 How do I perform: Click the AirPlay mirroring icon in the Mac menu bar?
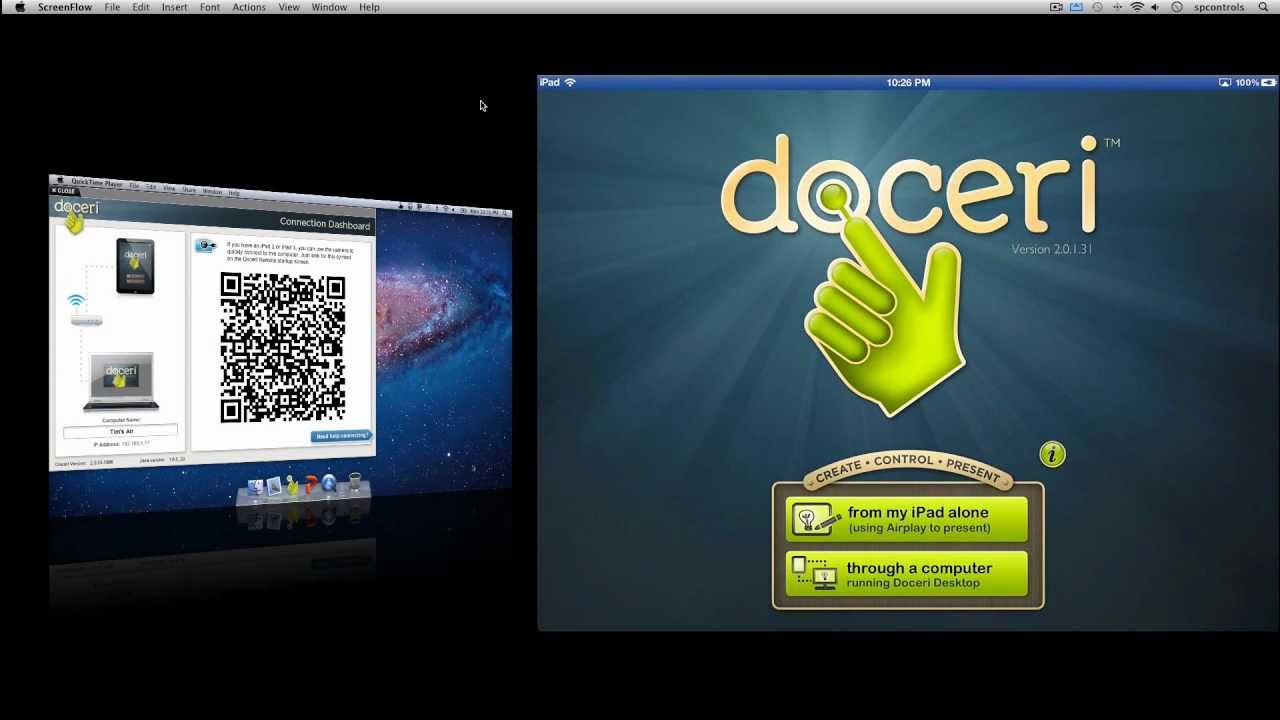tap(1077, 7)
